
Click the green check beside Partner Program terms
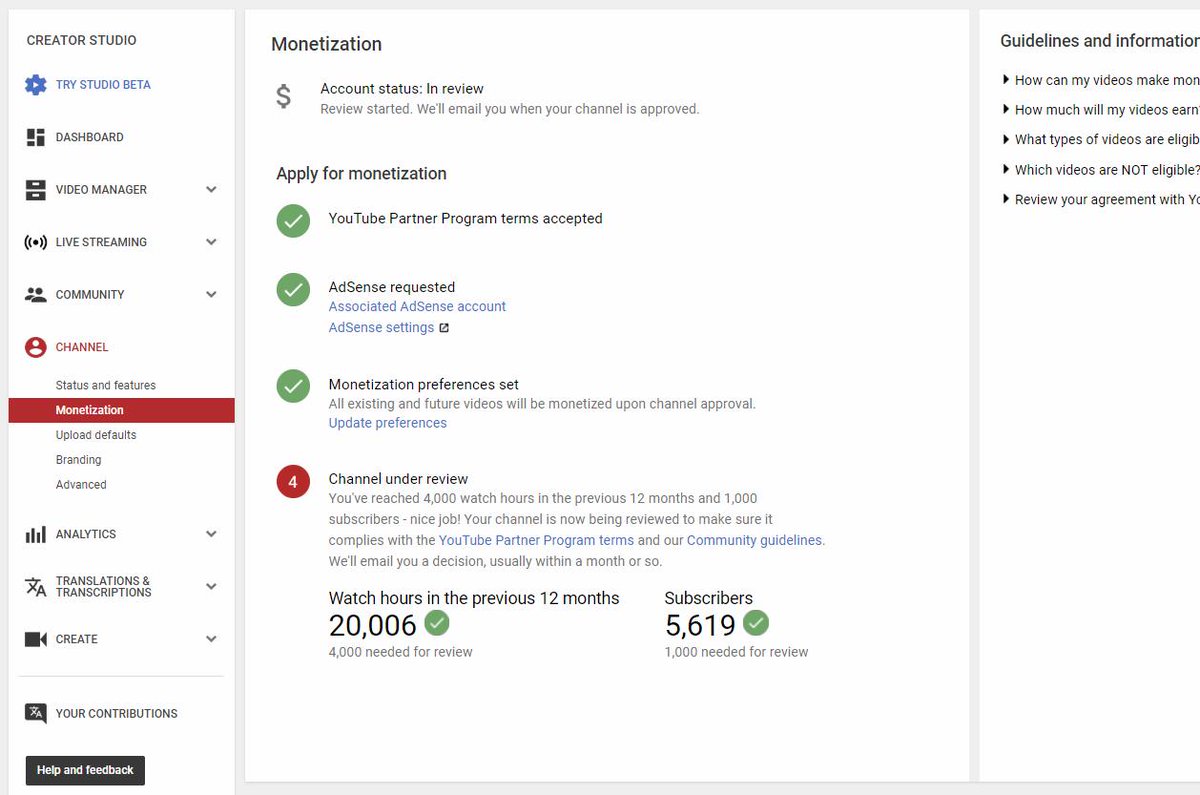tap(293, 221)
